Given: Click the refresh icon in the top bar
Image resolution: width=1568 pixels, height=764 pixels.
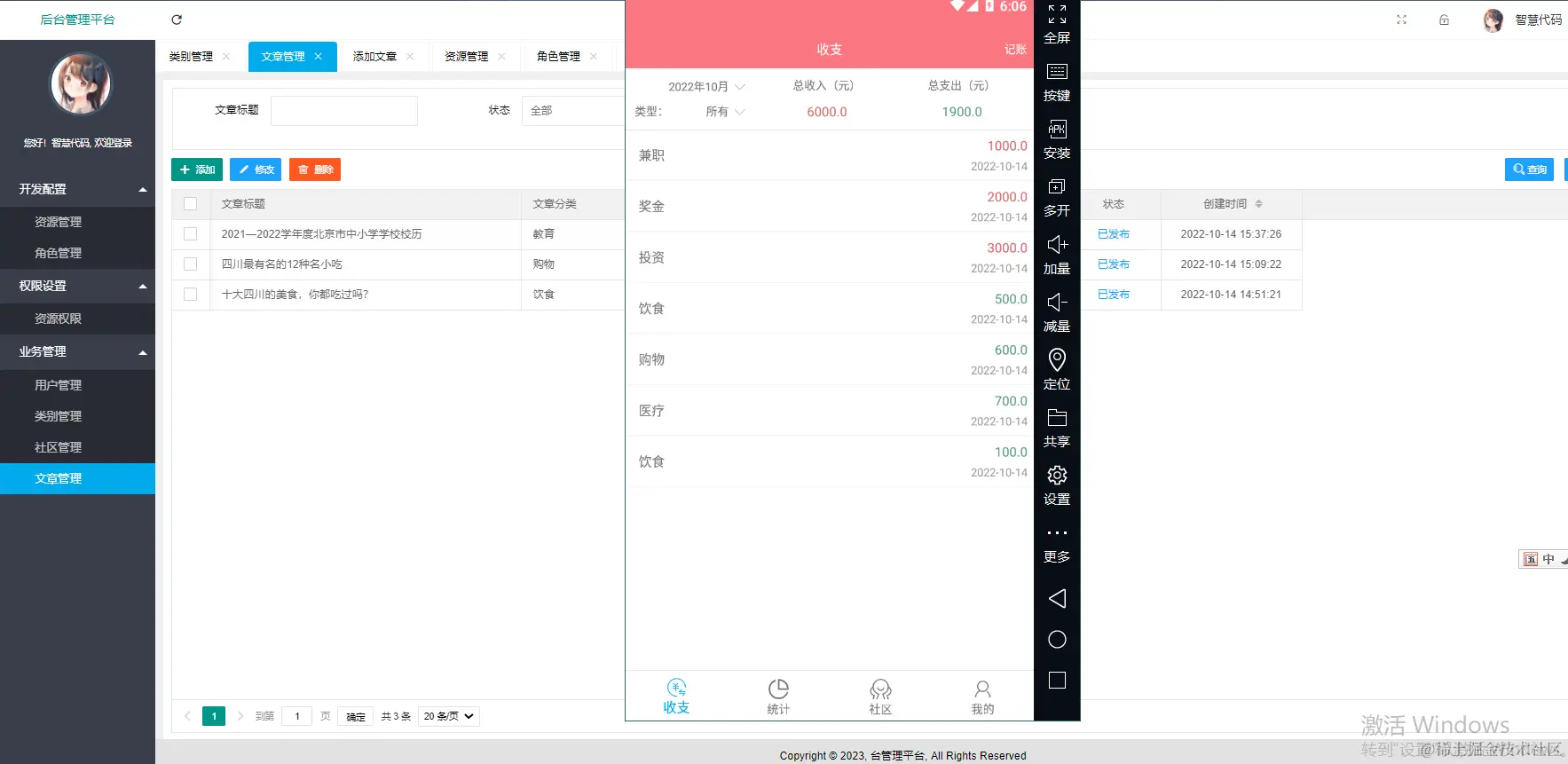Looking at the screenshot, I should (x=177, y=20).
